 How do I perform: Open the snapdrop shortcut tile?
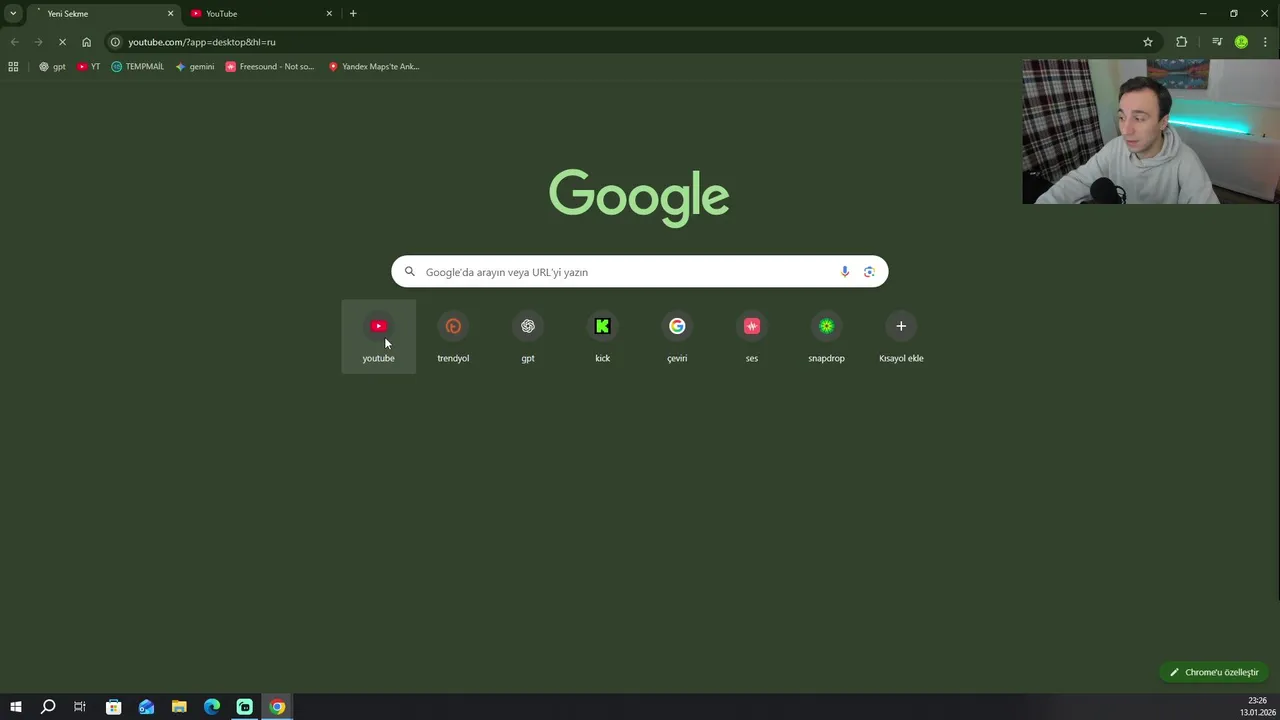pyautogui.click(x=826, y=337)
